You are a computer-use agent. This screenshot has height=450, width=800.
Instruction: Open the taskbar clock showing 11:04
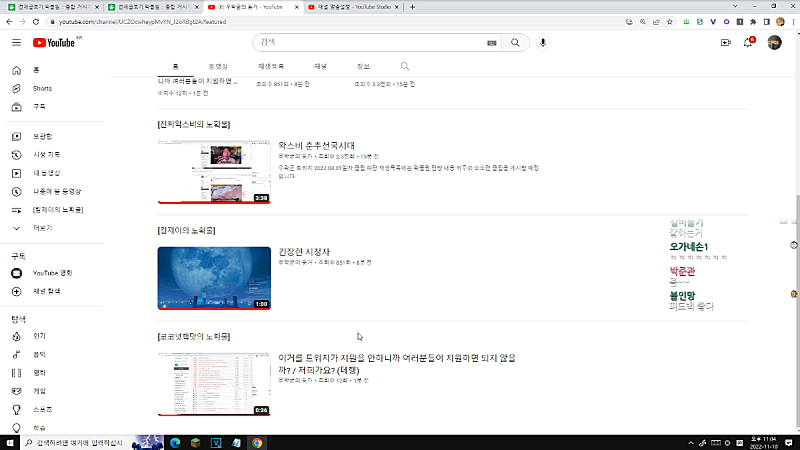(763, 443)
